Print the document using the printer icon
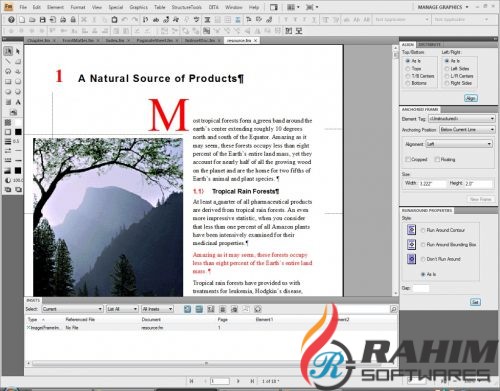The image size is (500, 391). click(x=63, y=20)
